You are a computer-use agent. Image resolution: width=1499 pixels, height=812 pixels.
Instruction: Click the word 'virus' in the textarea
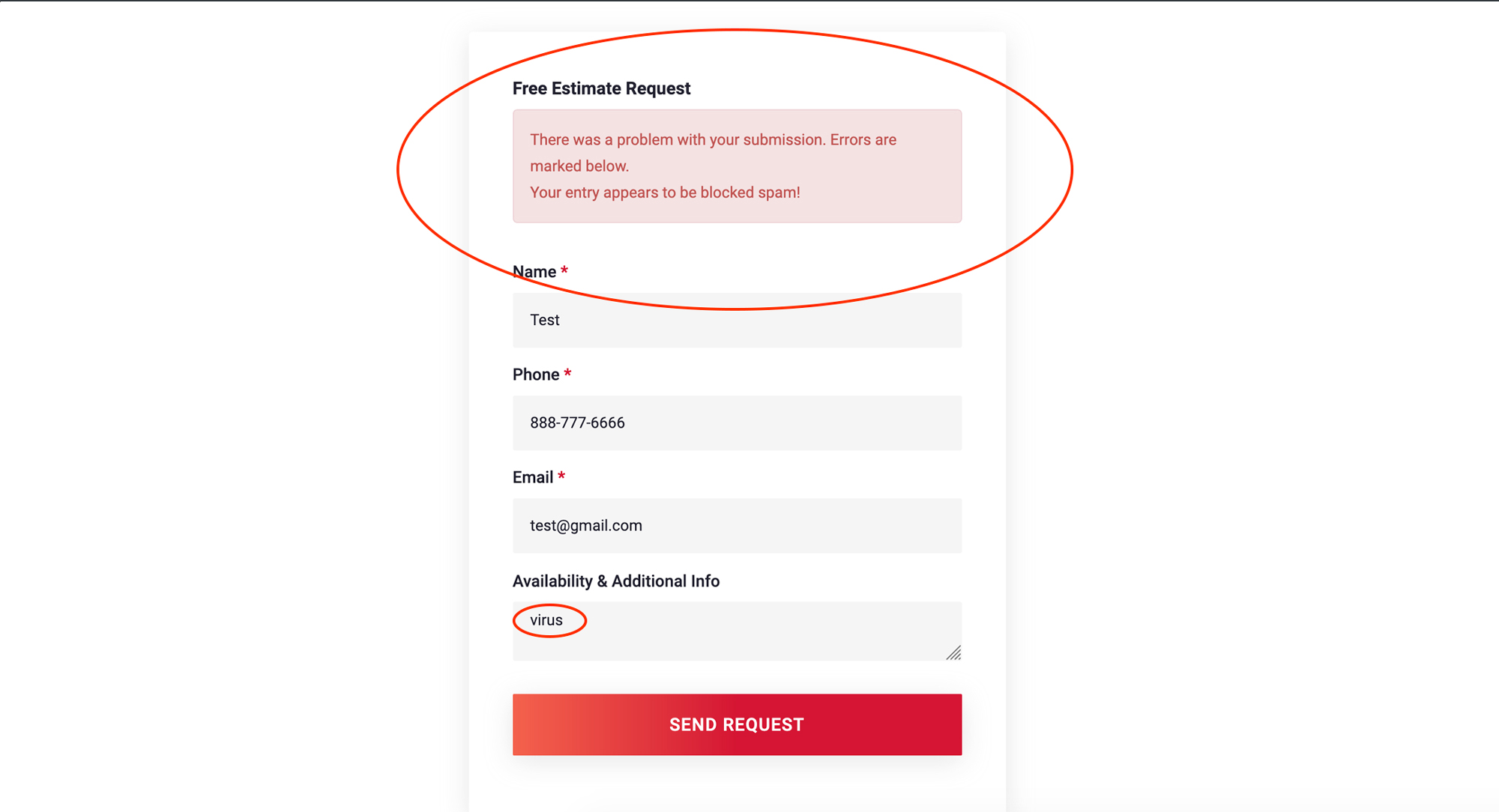[x=546, y=620]
